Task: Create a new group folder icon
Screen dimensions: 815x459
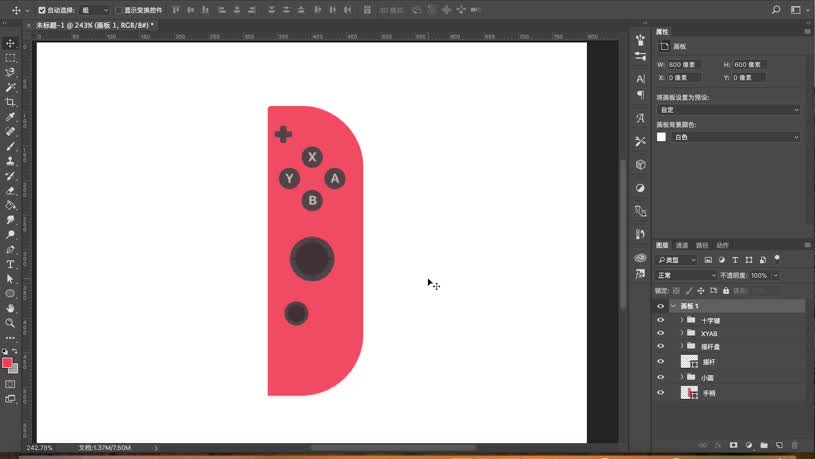Action: tap(764, 445)
